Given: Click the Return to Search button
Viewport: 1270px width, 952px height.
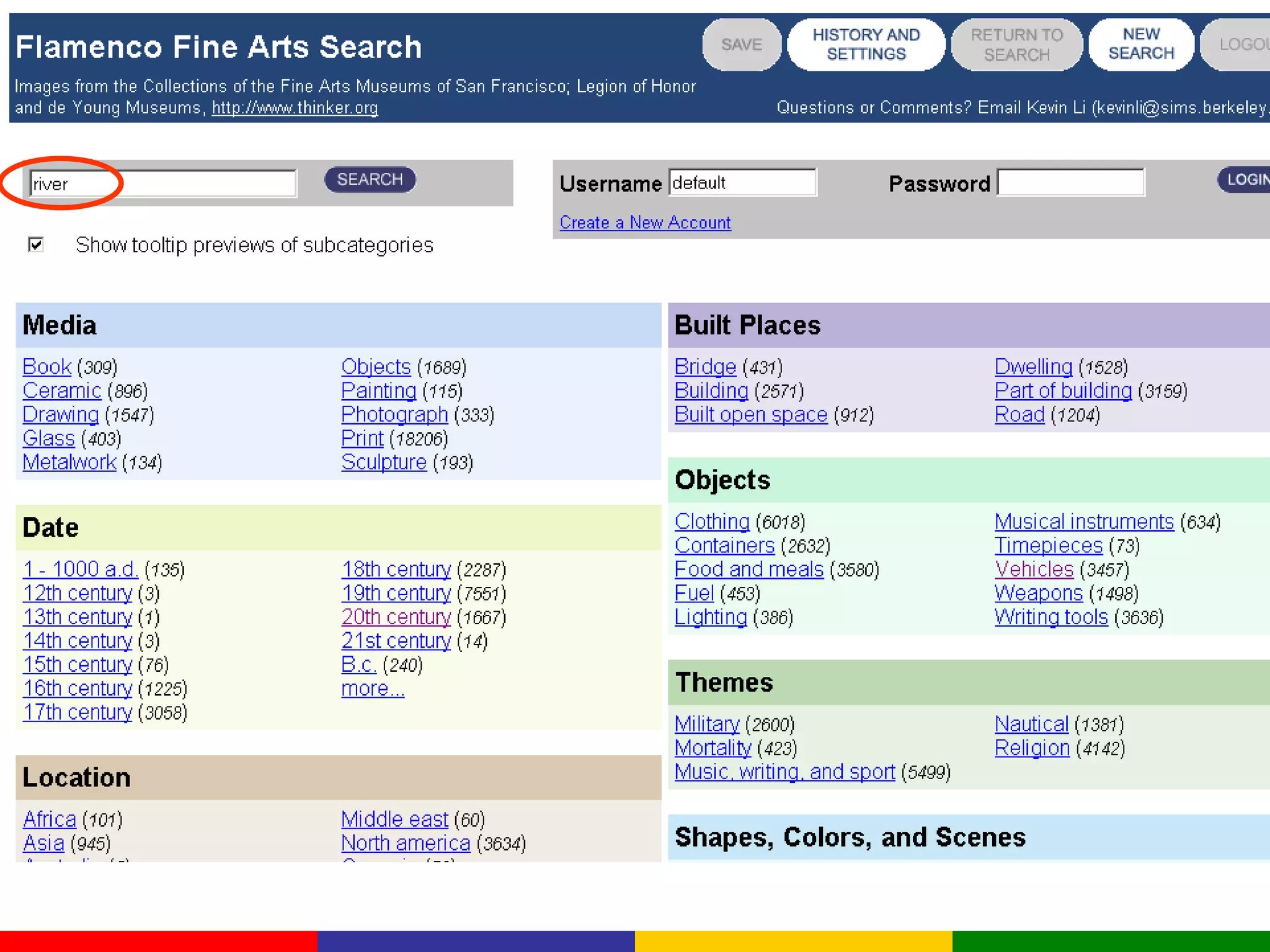Looking at the screenshot, I should (x=1016, y=45).
